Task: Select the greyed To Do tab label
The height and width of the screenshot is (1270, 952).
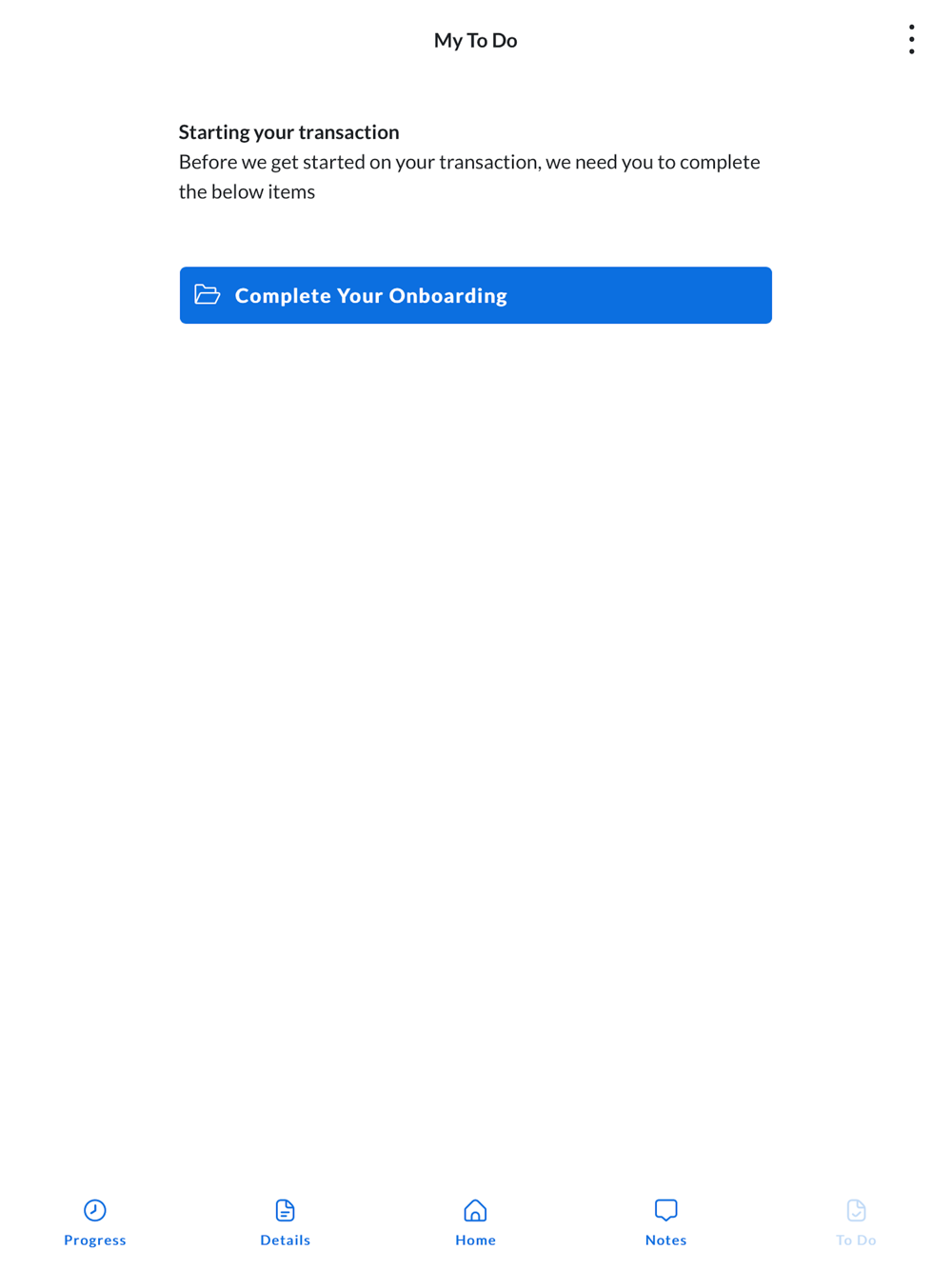Action: (857, 1240)
